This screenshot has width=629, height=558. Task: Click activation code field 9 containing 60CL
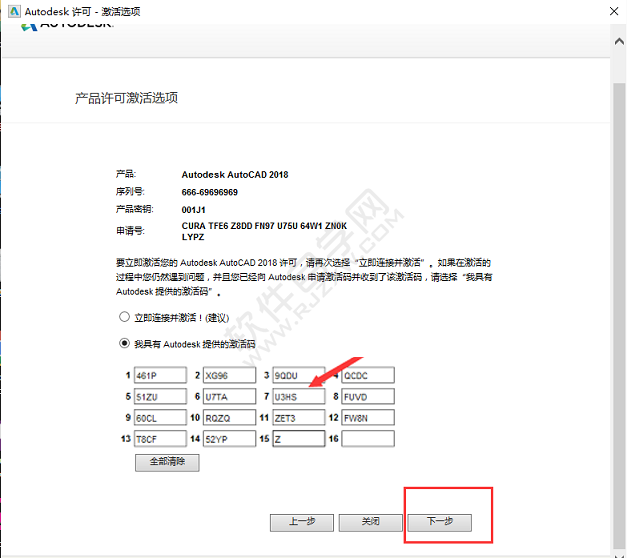[x=160, y=418]
